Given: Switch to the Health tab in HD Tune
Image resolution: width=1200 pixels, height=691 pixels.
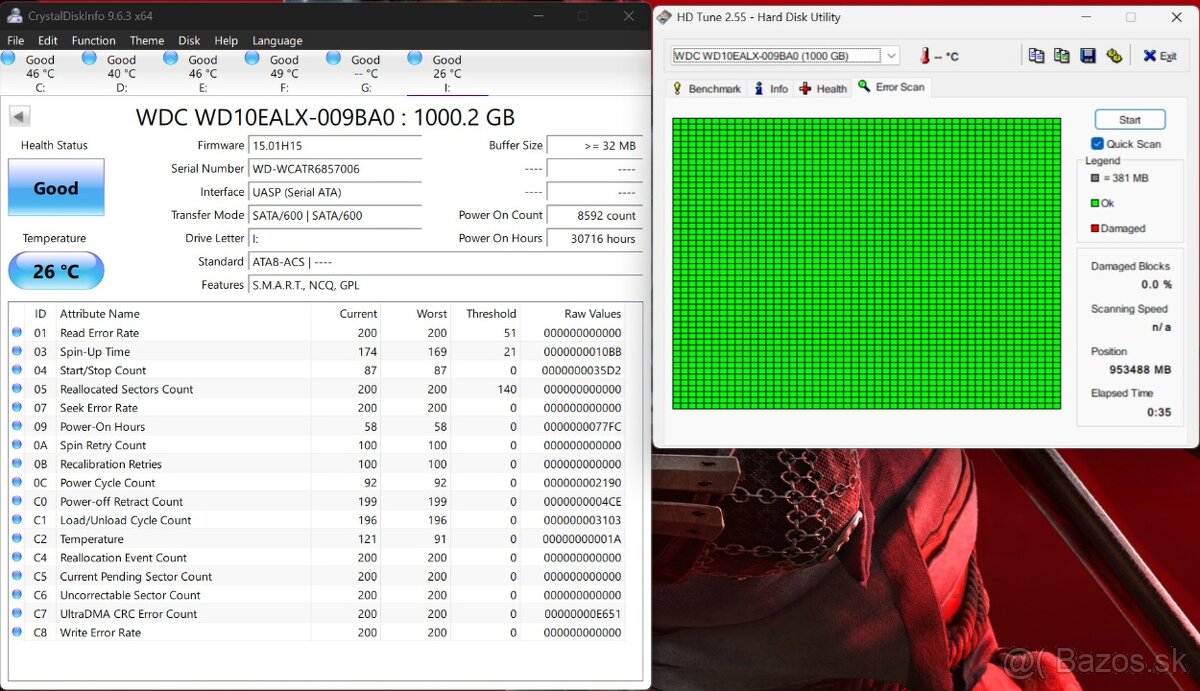Looking at the screenshot, I should pos(823,89).
